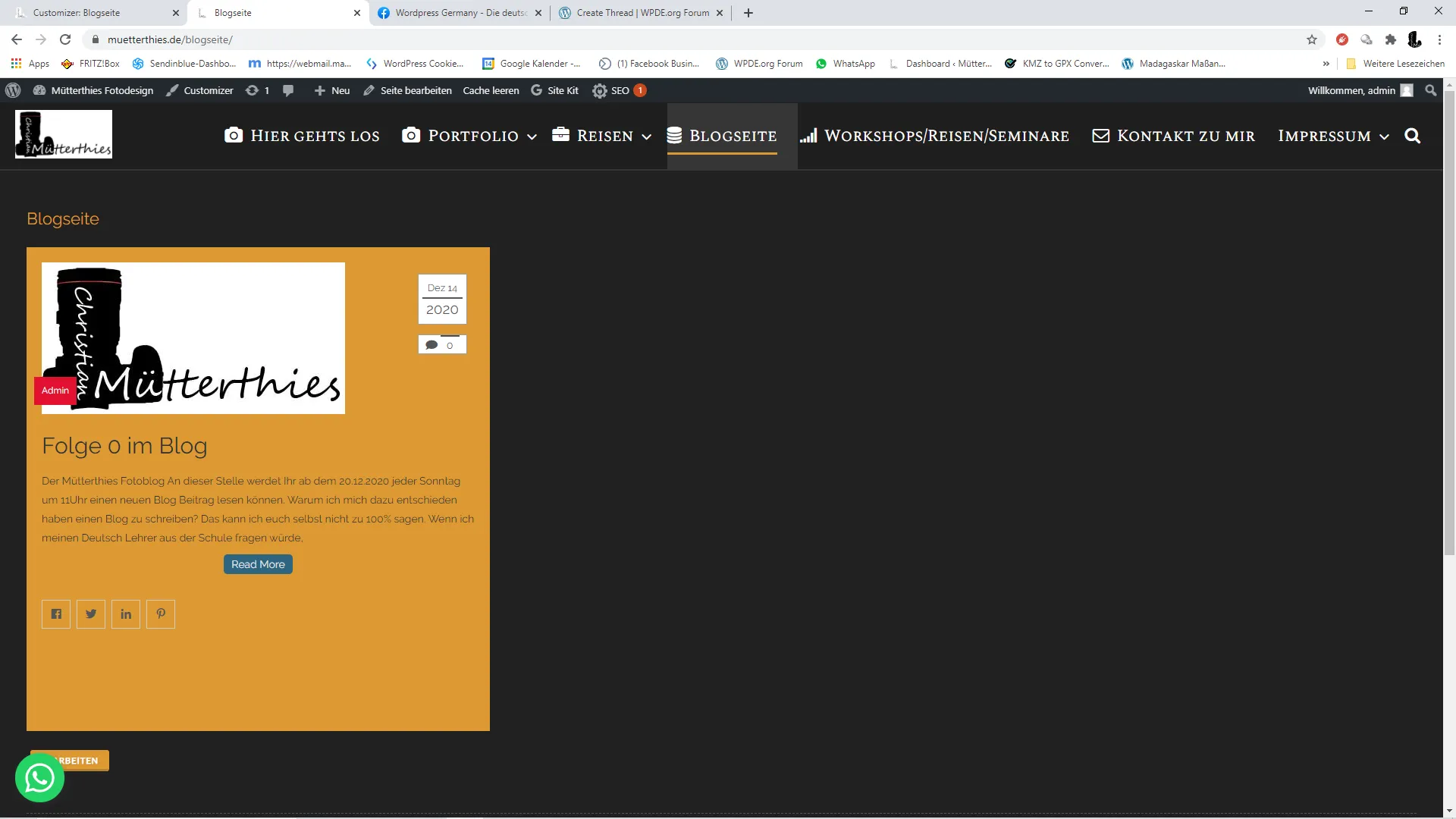Open the browser extensions puzzle icon
The image size is (1456, 819).
(1390, 39)
